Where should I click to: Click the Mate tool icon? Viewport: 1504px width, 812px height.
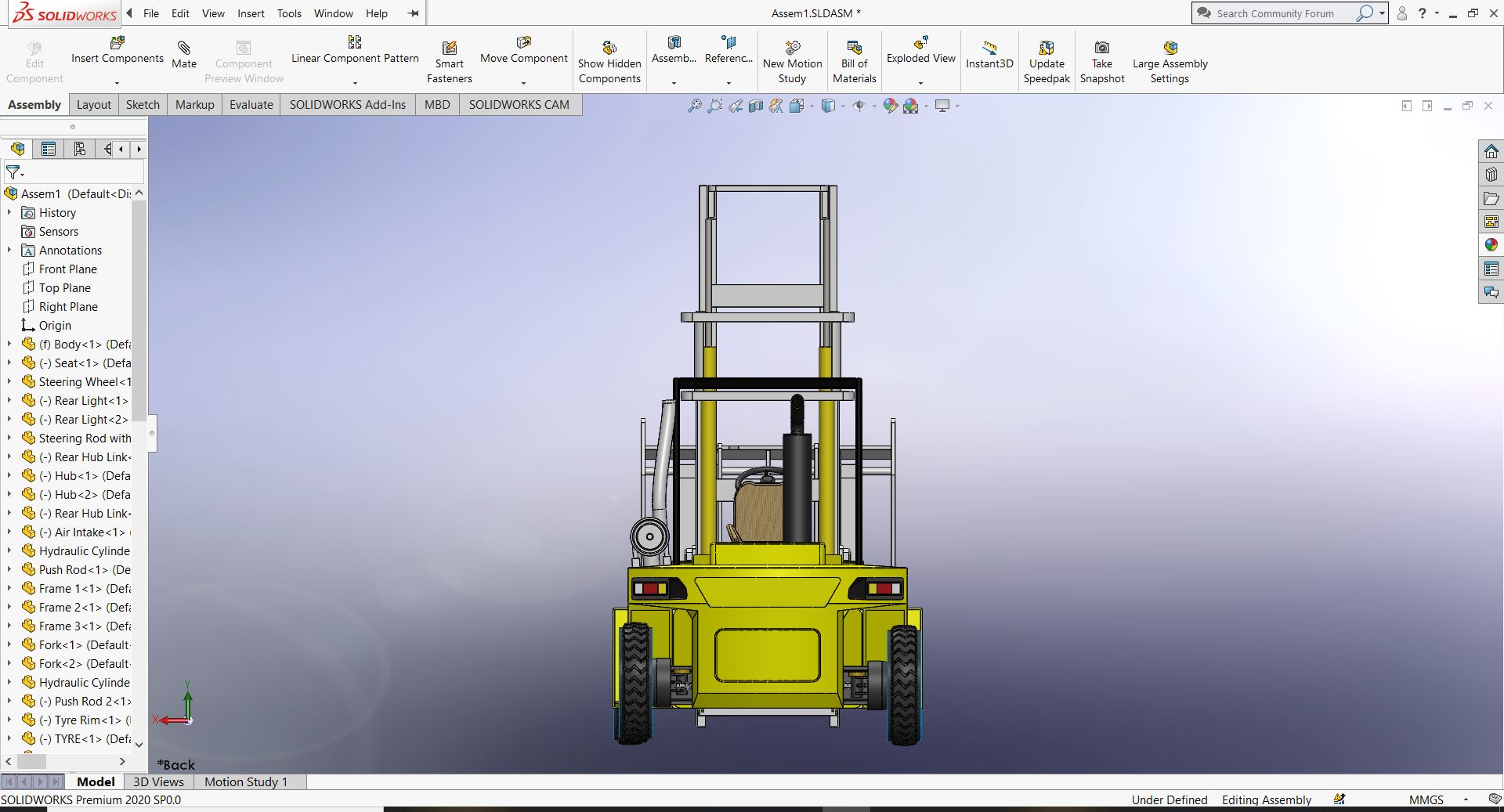tap(184, 49)
